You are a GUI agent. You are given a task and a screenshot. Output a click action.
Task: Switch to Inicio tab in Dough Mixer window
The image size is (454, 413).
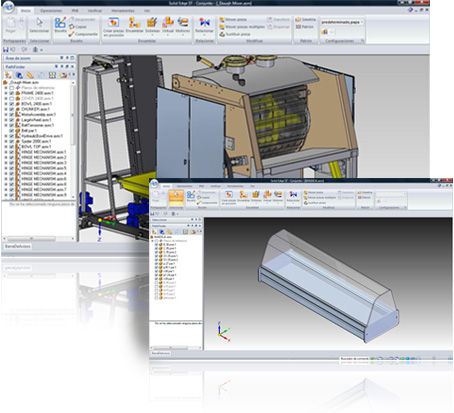[26, 11]
